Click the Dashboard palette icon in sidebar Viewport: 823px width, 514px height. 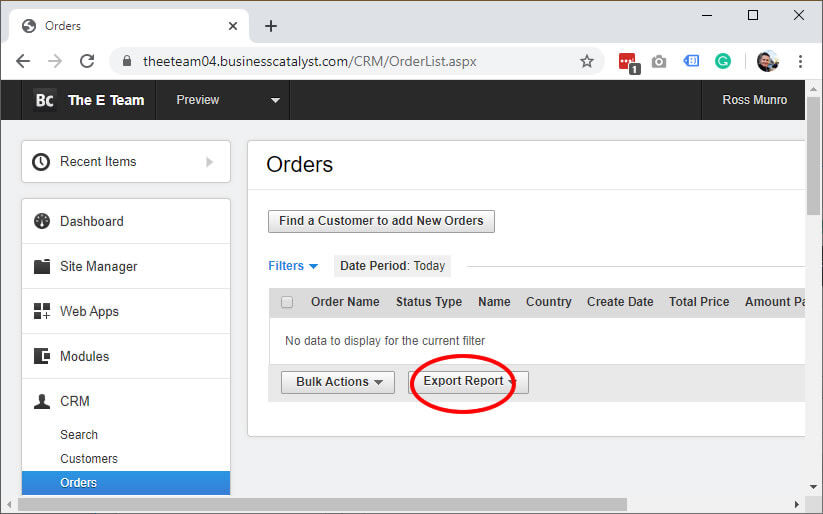pos(42,221)
